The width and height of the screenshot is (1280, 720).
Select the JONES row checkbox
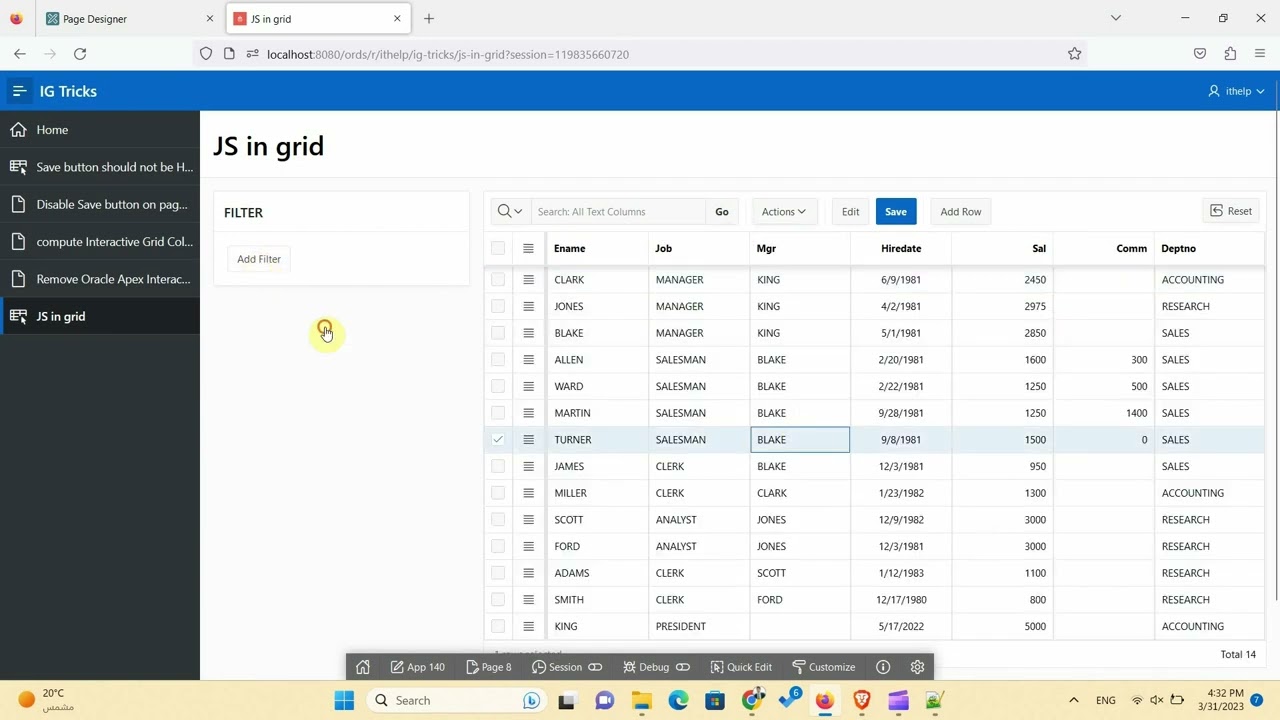pyautogui.click(x=498, y=306)
